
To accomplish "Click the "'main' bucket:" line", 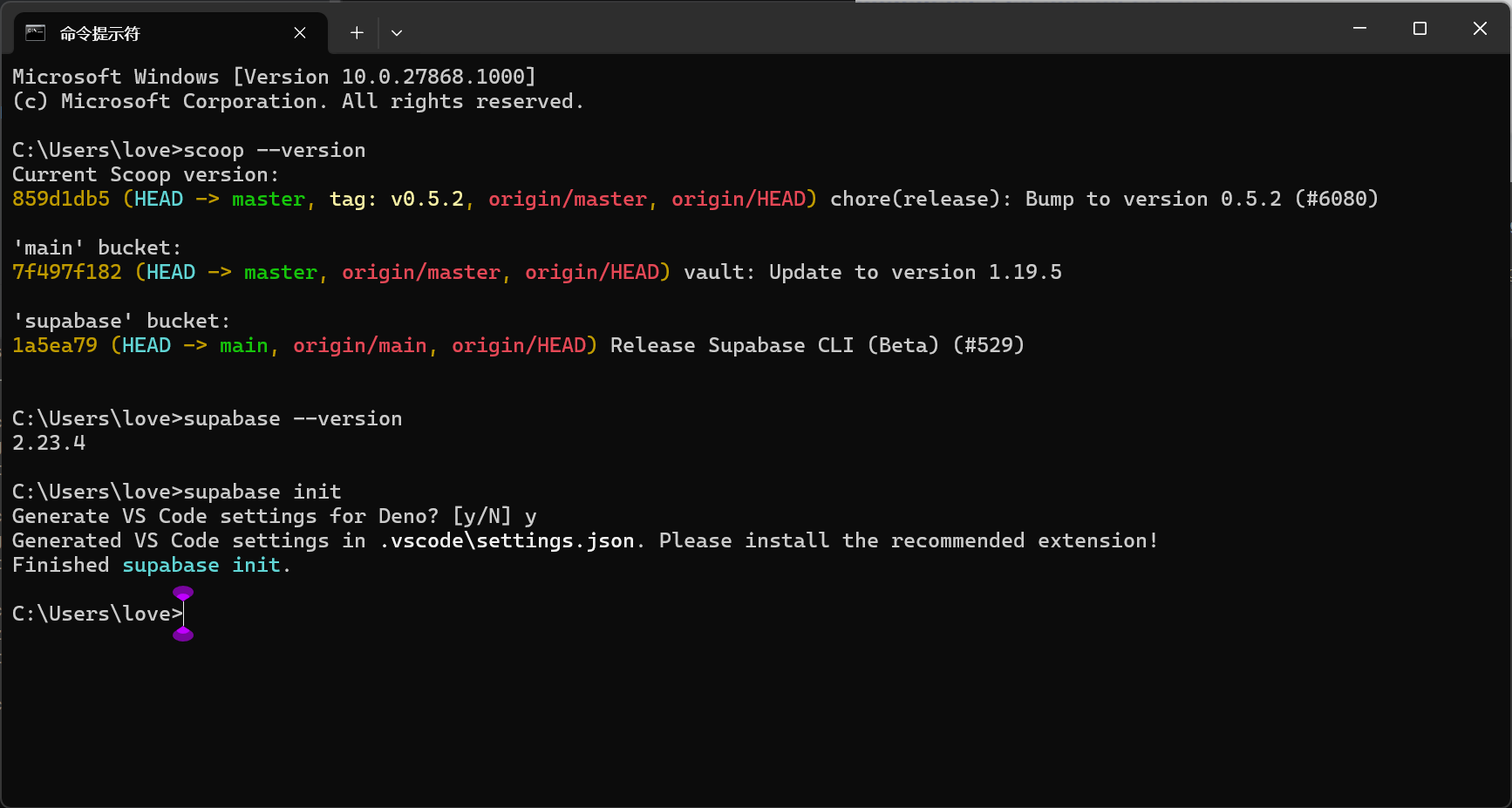I will (x=97, y=248).
